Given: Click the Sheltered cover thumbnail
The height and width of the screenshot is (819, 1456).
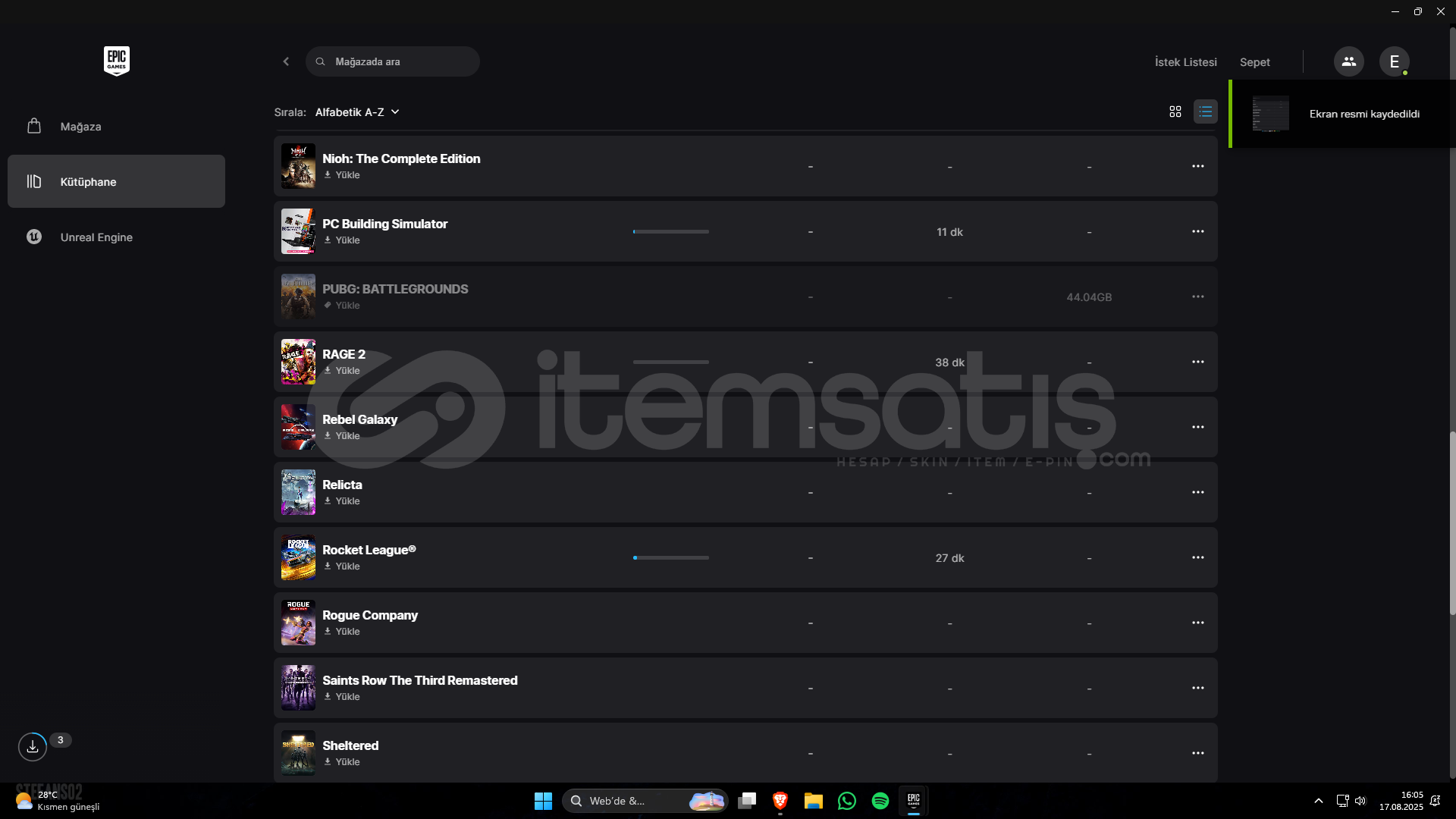Looking at the screenshot, I should pyautogui.click(x=298, y=753).
